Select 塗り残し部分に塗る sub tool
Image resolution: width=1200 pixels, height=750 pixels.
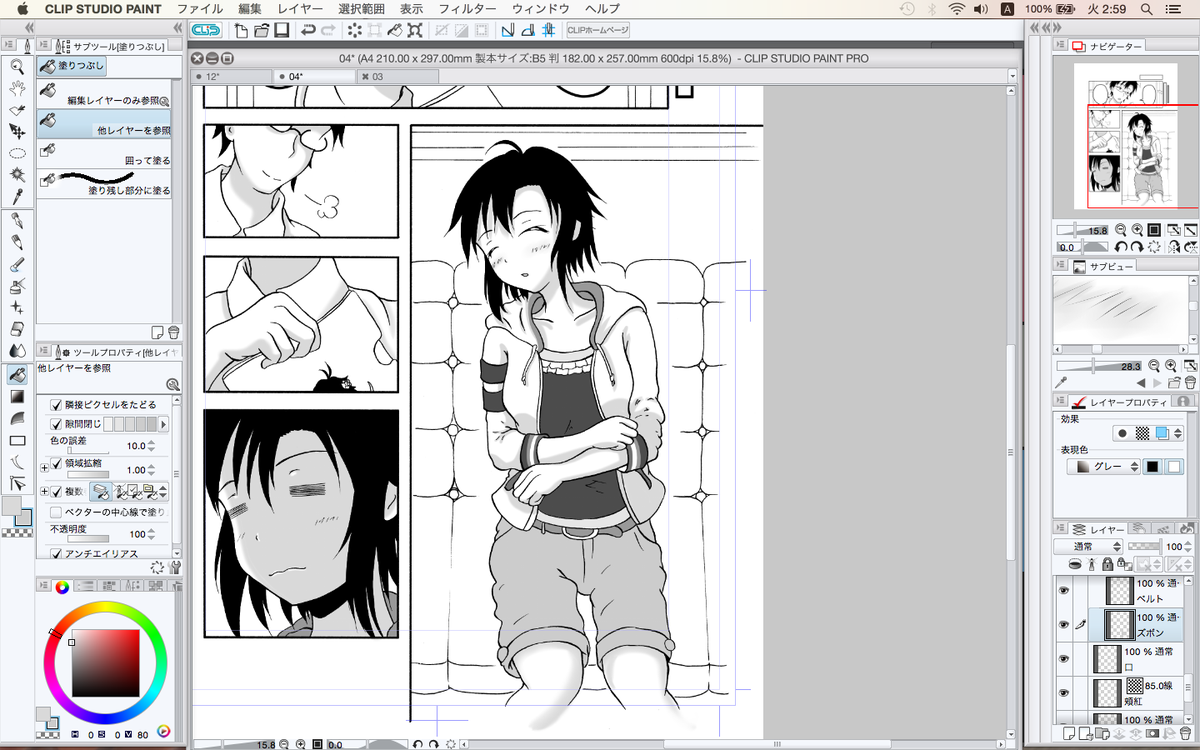click(x=104, y=183)
